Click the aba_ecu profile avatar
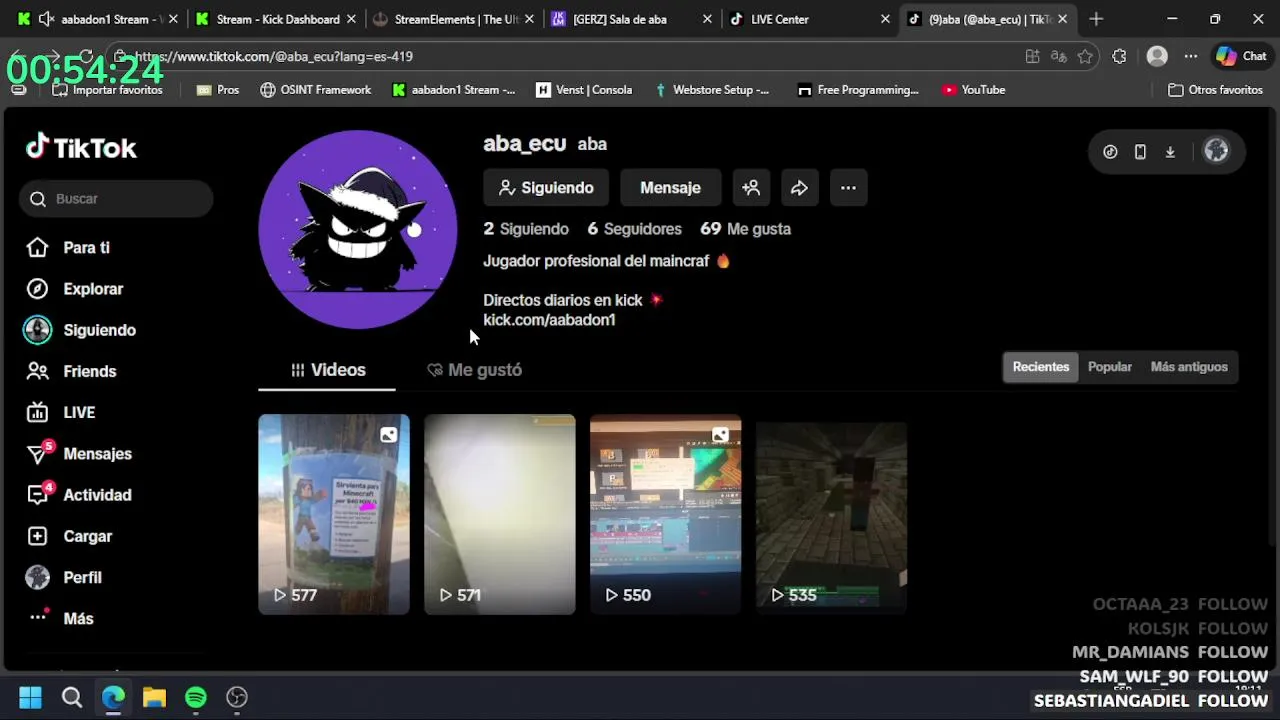 [x=357, y=229]
